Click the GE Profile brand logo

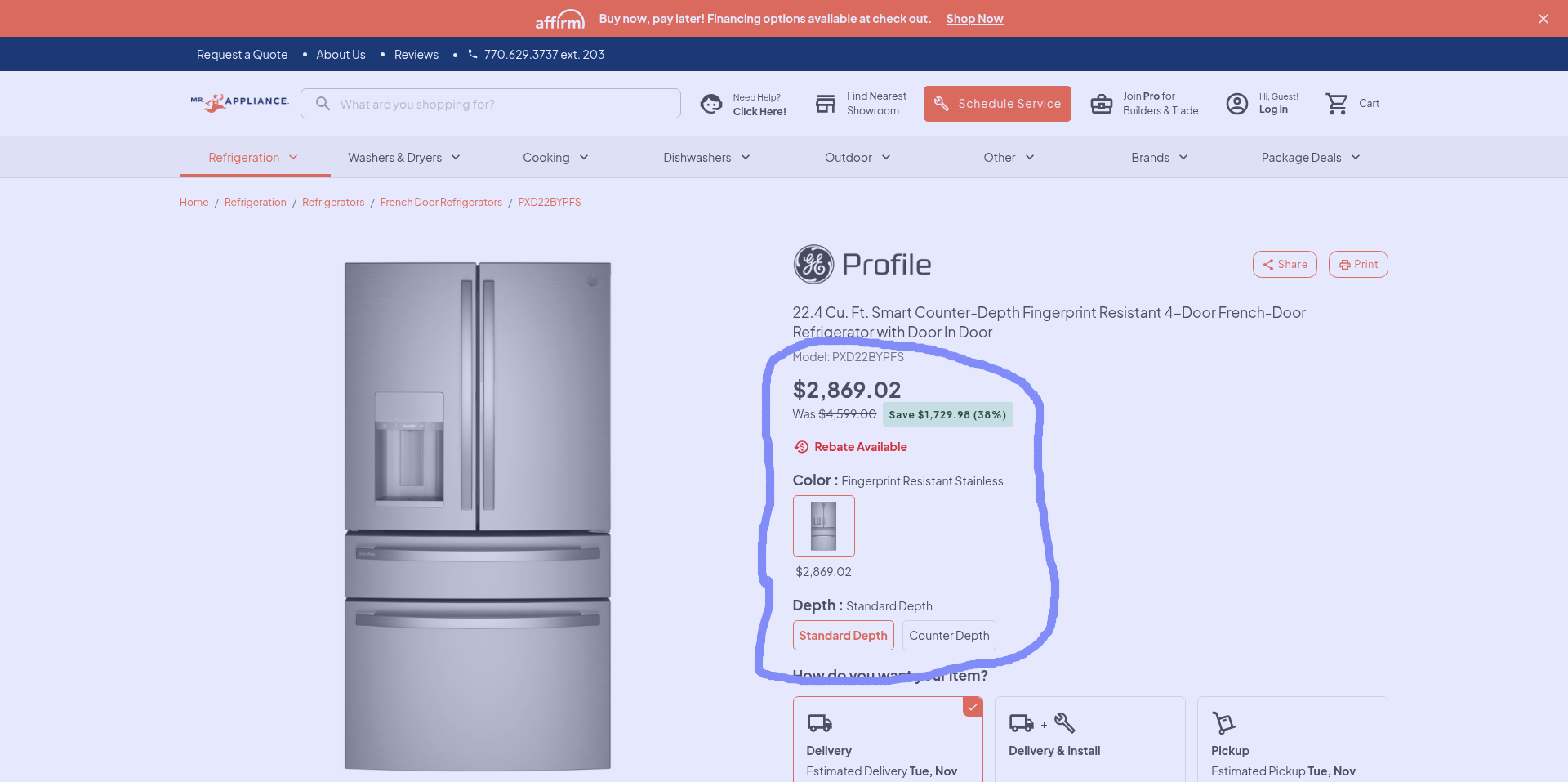[862, 264]
